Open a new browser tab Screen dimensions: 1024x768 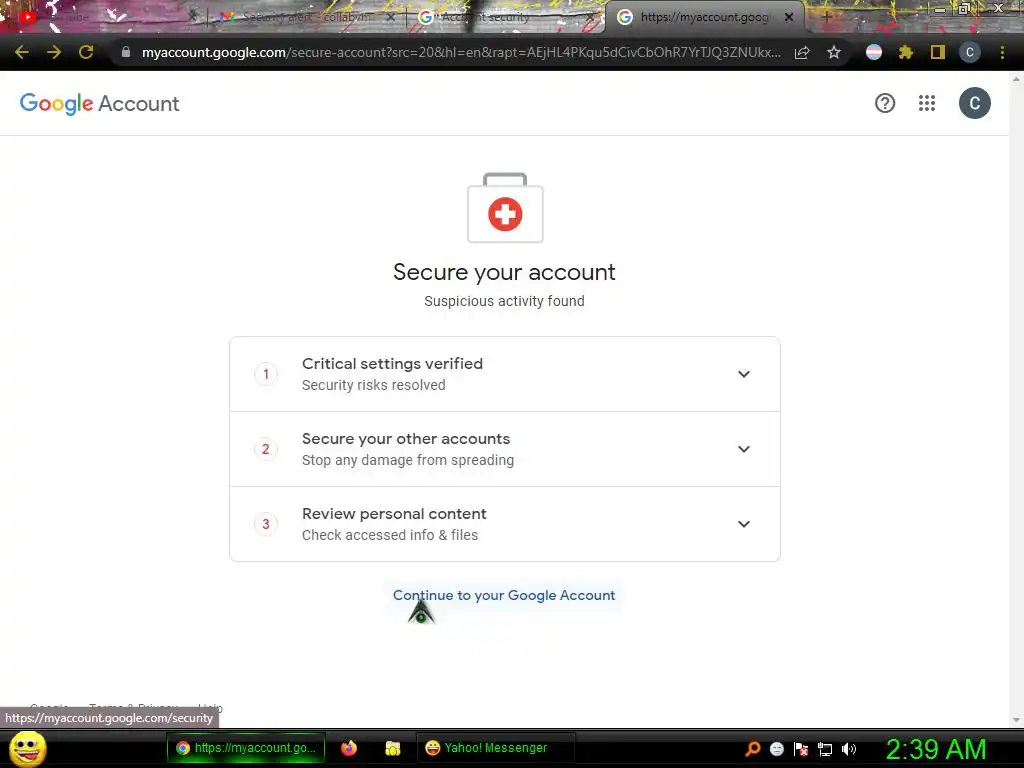coord(826,18)
